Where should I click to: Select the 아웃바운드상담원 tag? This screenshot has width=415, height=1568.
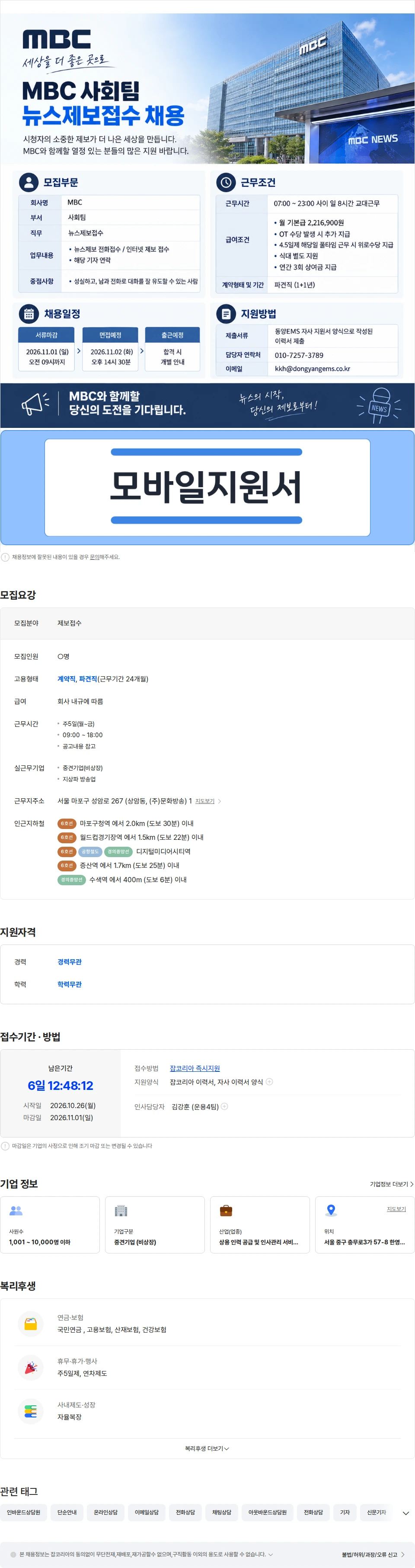point(267,1513)
